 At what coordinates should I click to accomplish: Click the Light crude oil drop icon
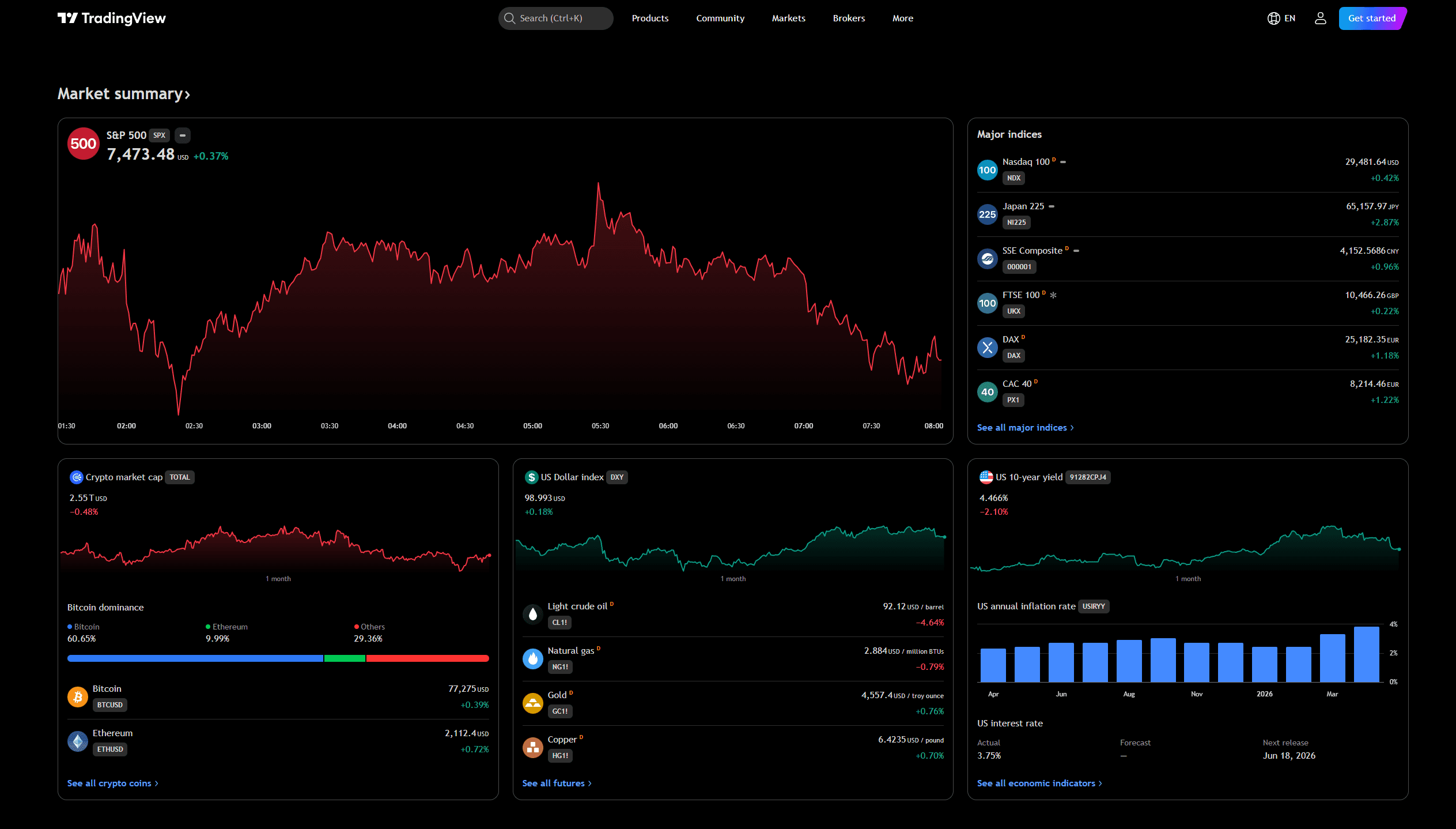pos(533,615)
